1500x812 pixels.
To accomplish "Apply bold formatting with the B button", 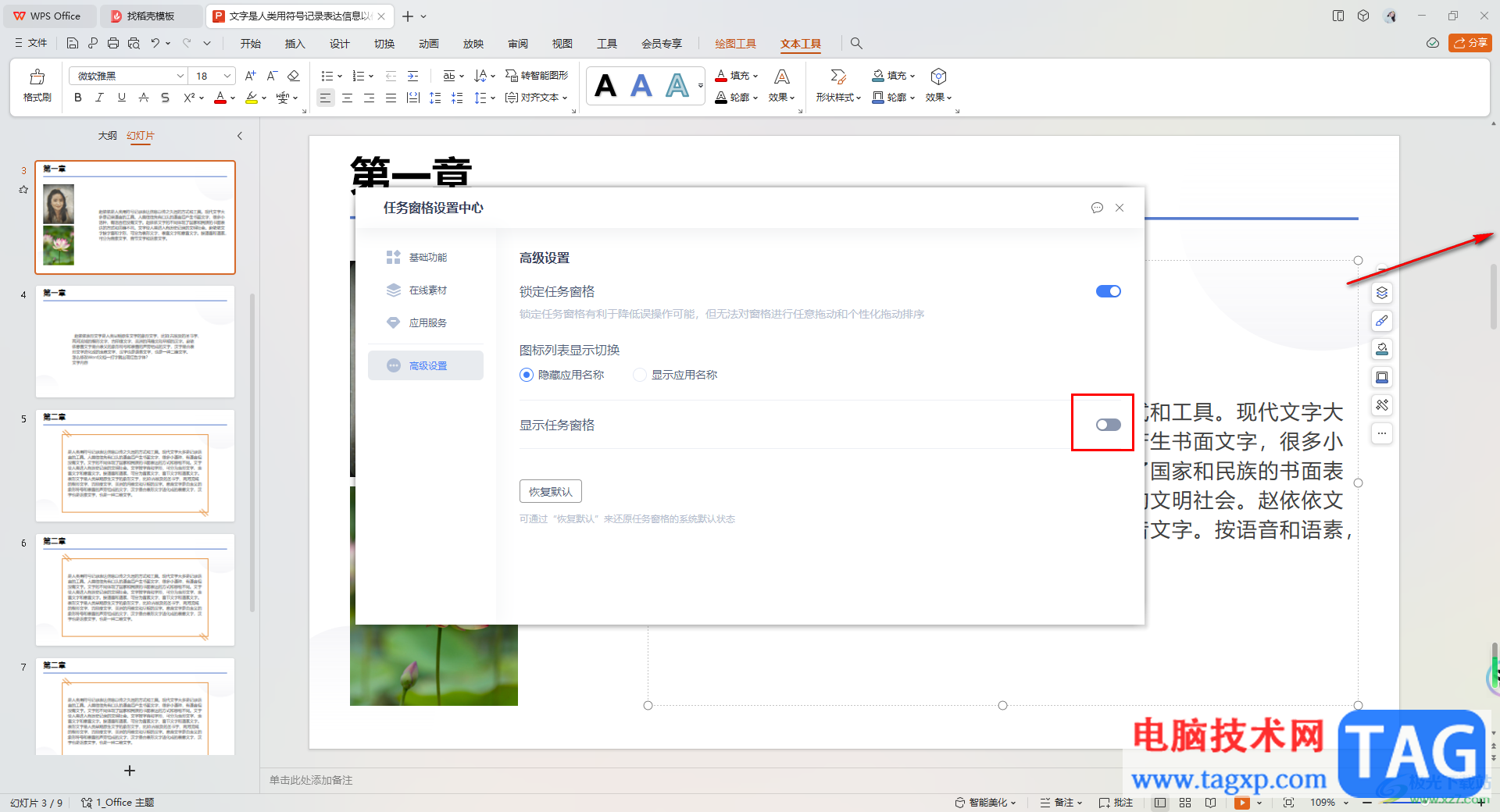I will (77, 98).
